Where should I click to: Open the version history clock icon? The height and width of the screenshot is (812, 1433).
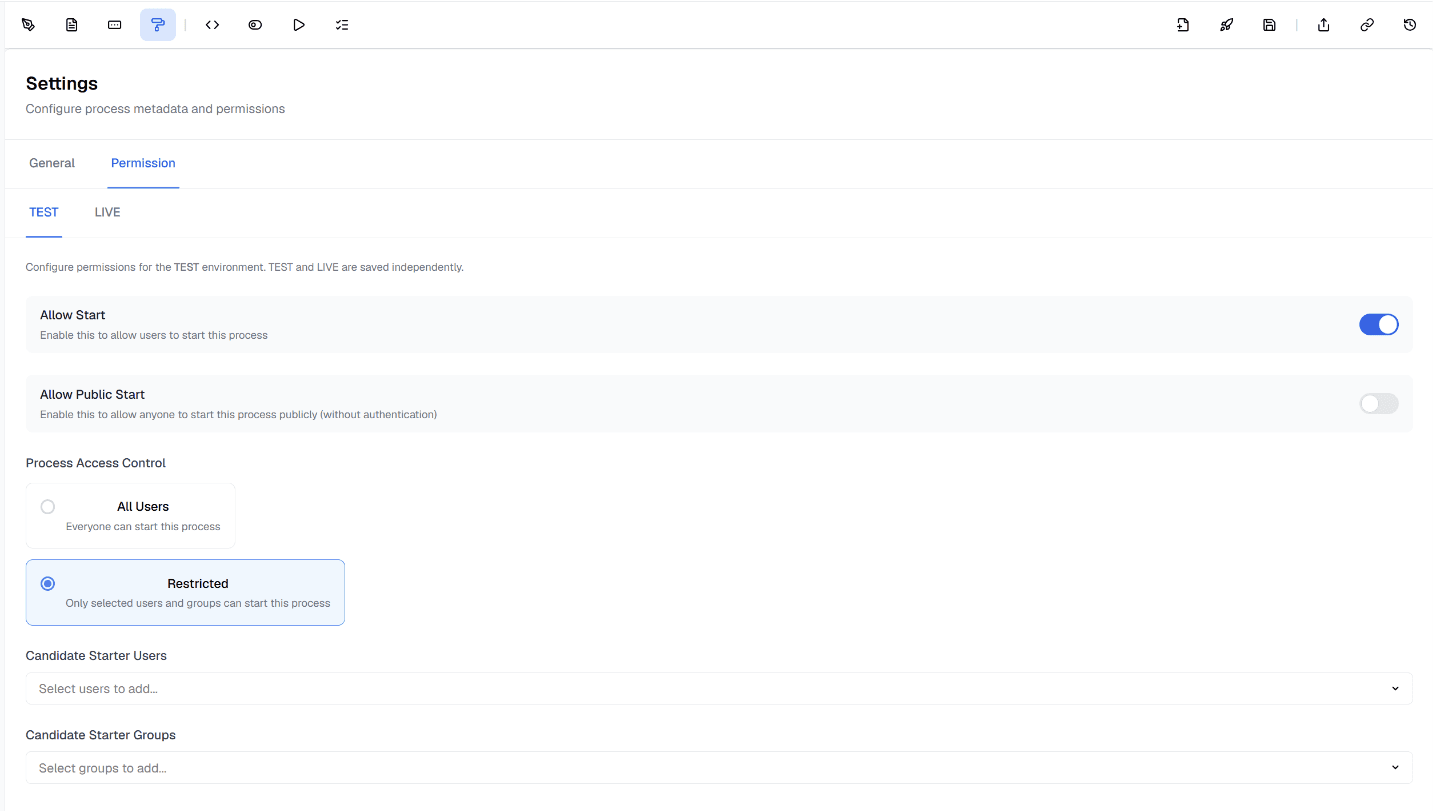(x=1409, y=25)
